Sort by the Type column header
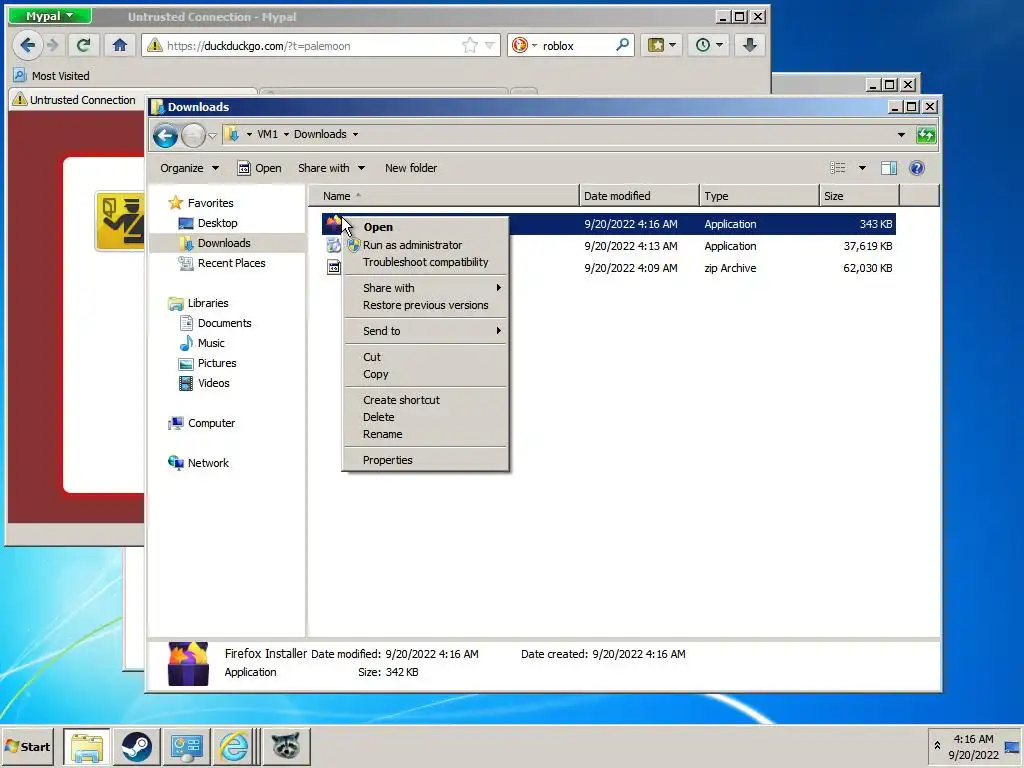1024x768 pixels. click(759, 196)
